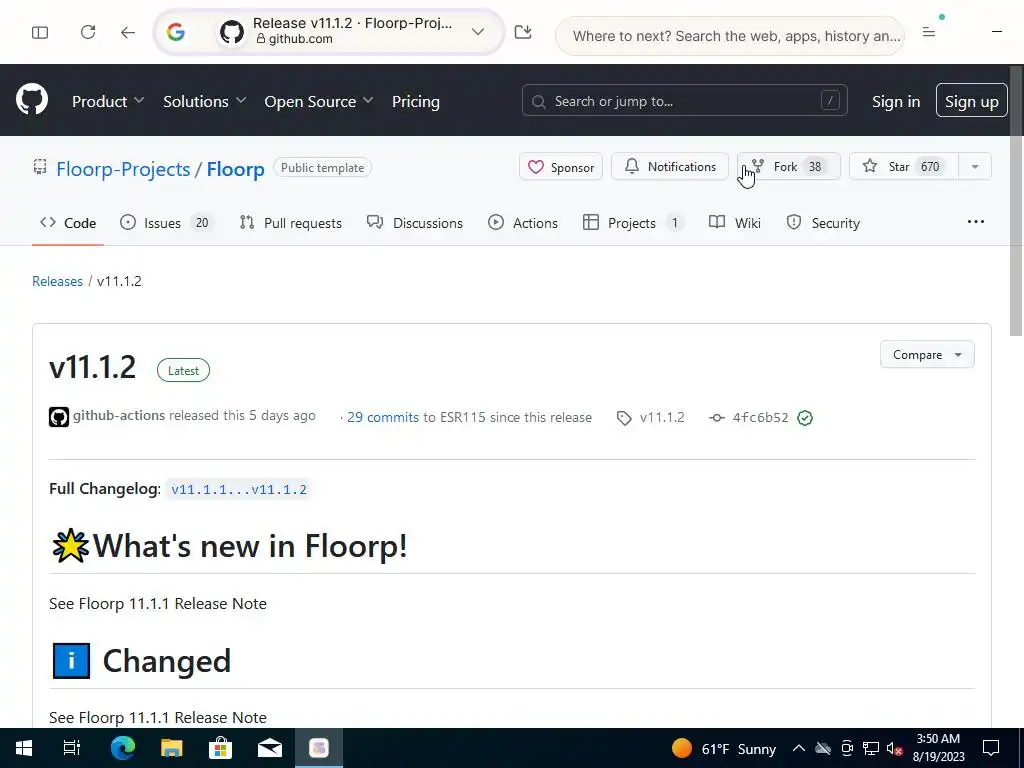This screenshot has height=768, width=1024.
Task: Open the v11.1.2 tag link
Action: (x=662, y=417)
